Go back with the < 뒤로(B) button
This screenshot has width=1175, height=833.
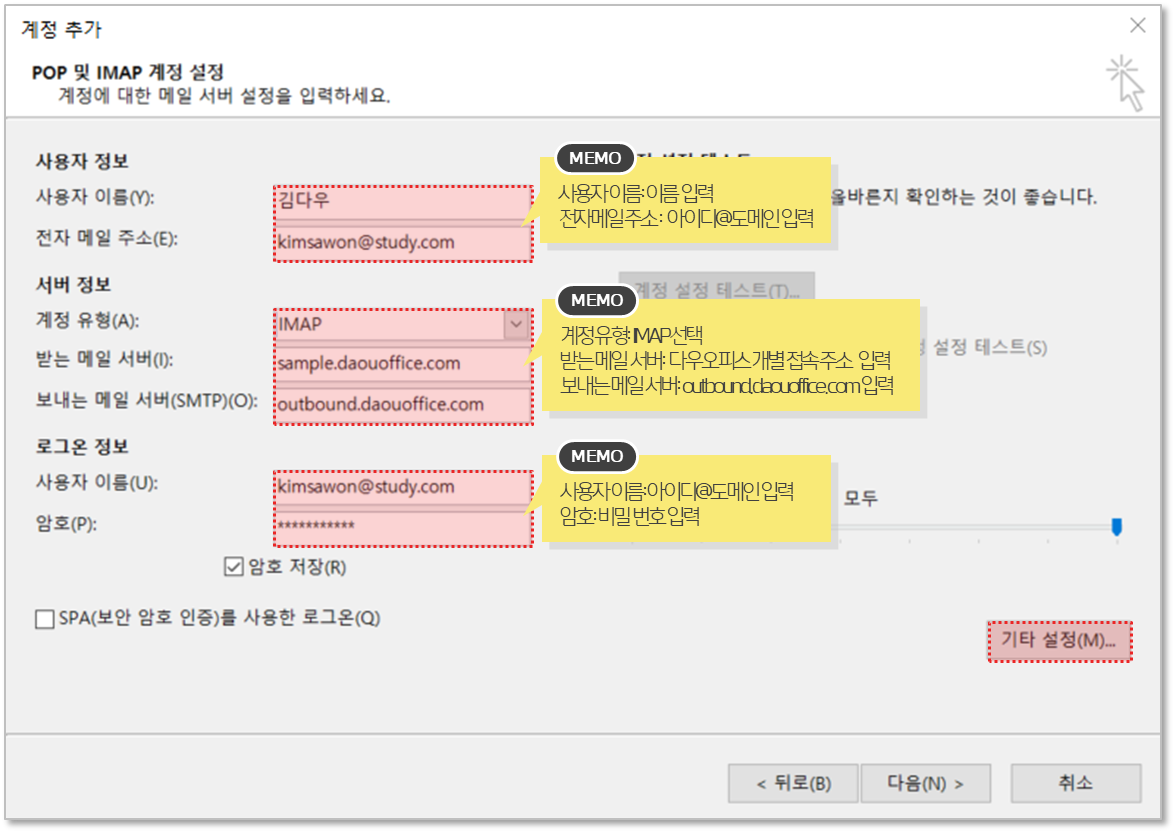(x=793, y=783)
